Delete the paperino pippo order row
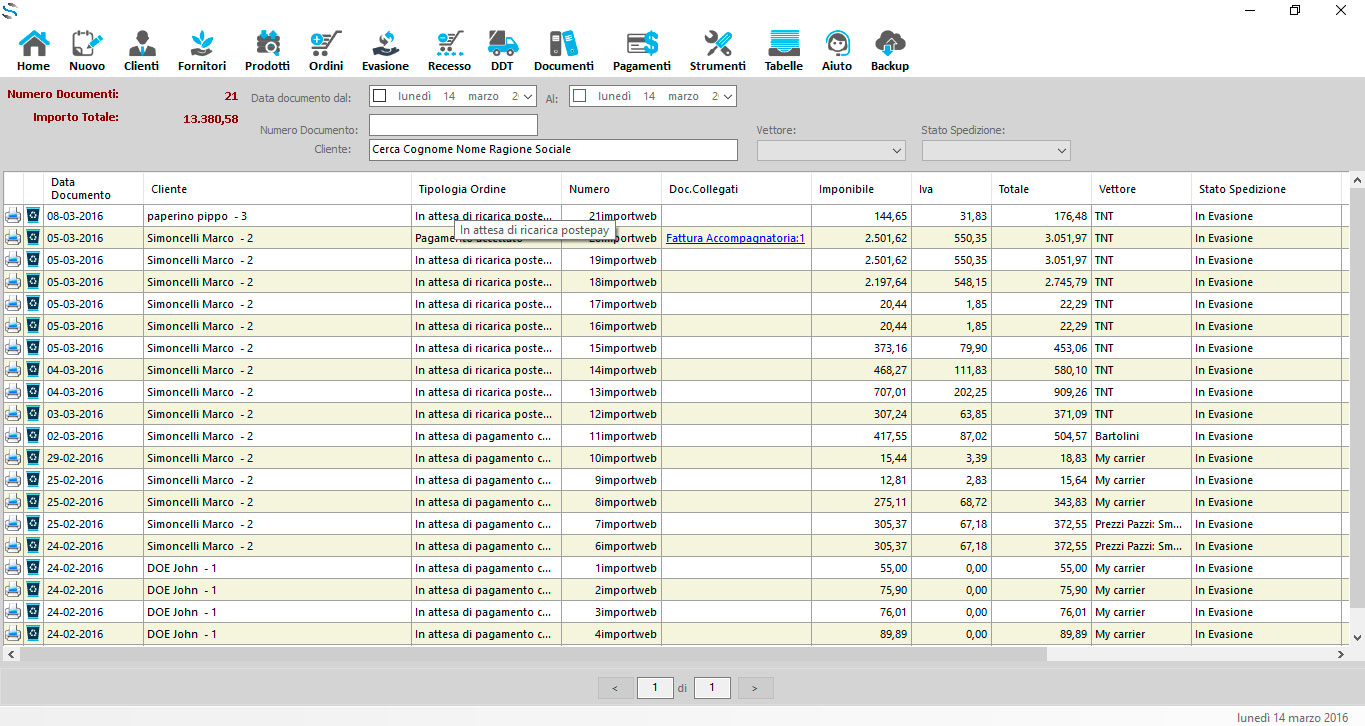This screenshot has width=1365, height=726. point(33,215)
